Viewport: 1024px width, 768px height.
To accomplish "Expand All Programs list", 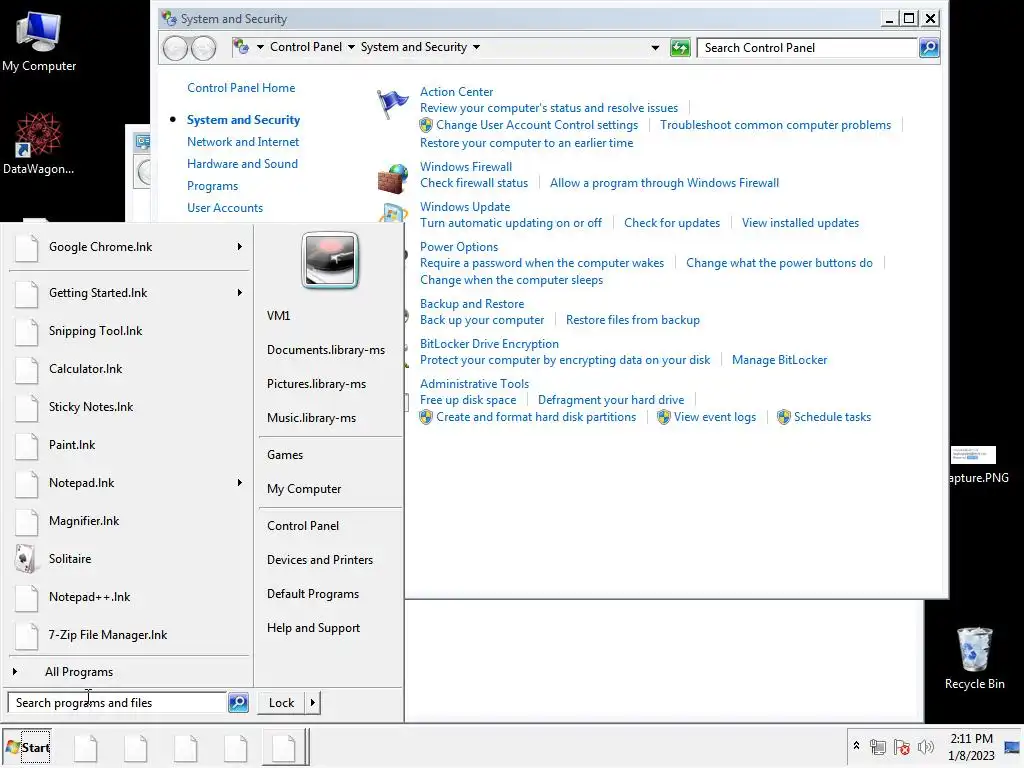I will [x=78, y=671].
